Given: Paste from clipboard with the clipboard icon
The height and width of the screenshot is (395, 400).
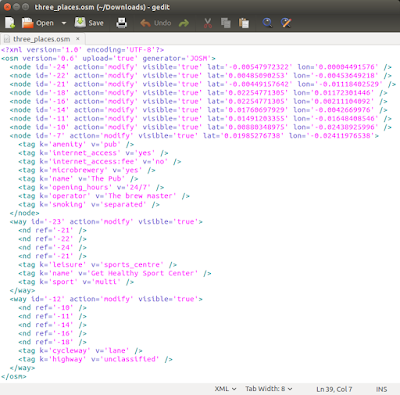Looking at the screenshot, I should click(244, 23).
